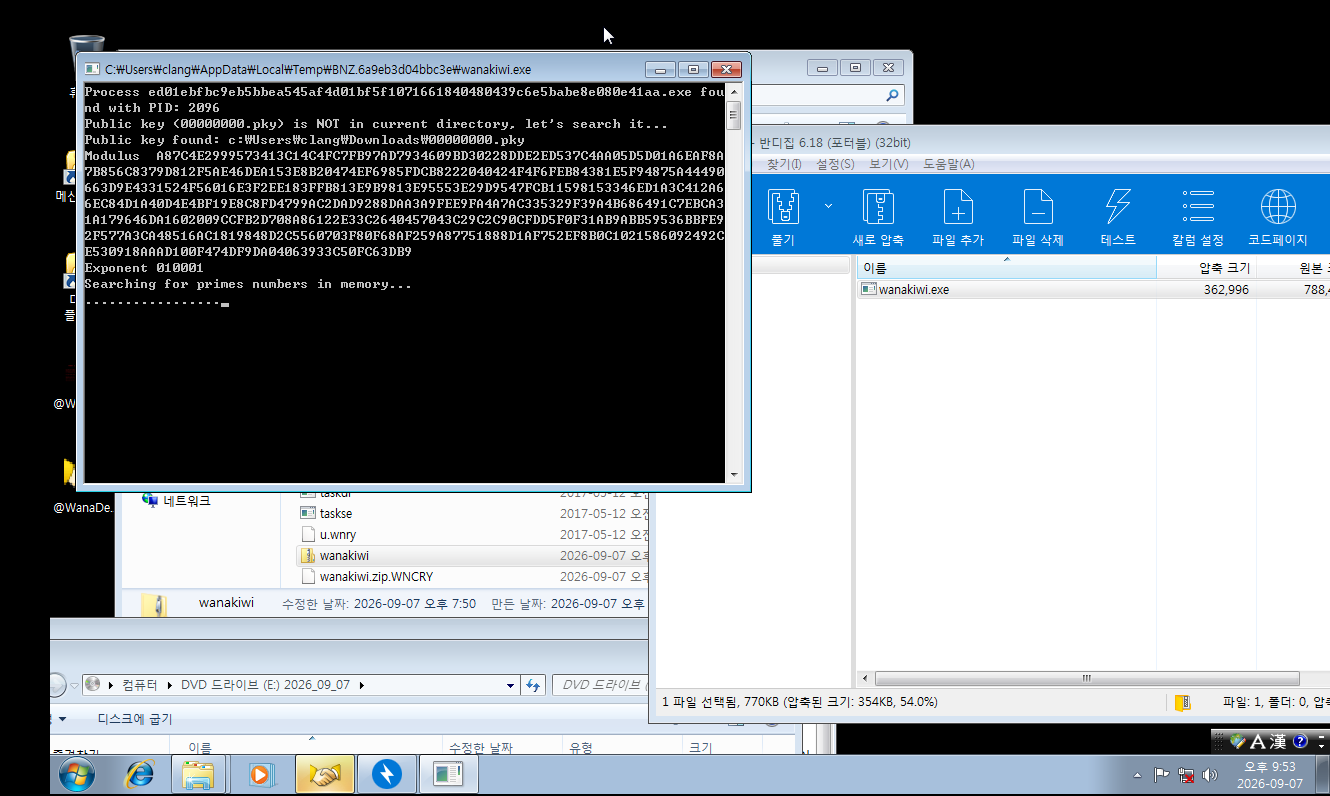1330x796 pixels.
Task: Open the 도움말(A) menu in Bandizip
Action: 948,164
